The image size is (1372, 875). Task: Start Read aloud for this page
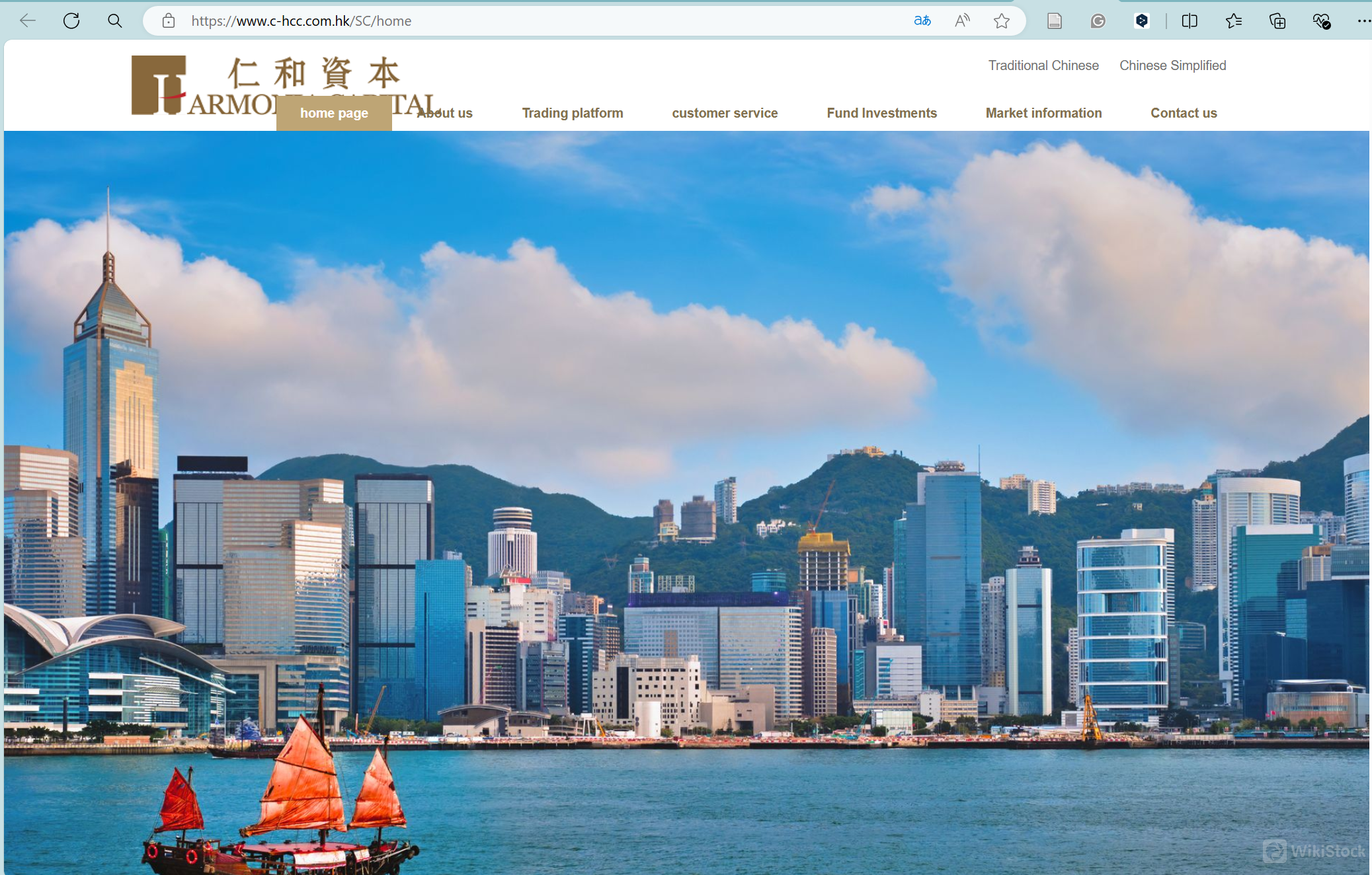tap(963, 20)
